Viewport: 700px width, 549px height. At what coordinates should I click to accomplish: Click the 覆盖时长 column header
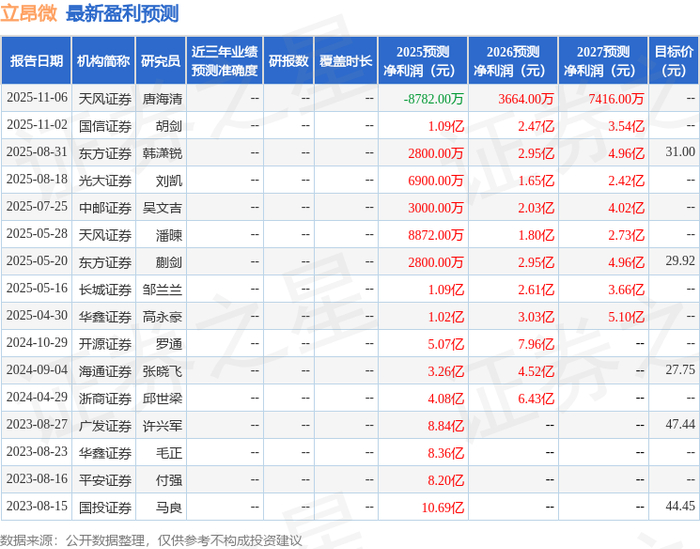point(346,61)
